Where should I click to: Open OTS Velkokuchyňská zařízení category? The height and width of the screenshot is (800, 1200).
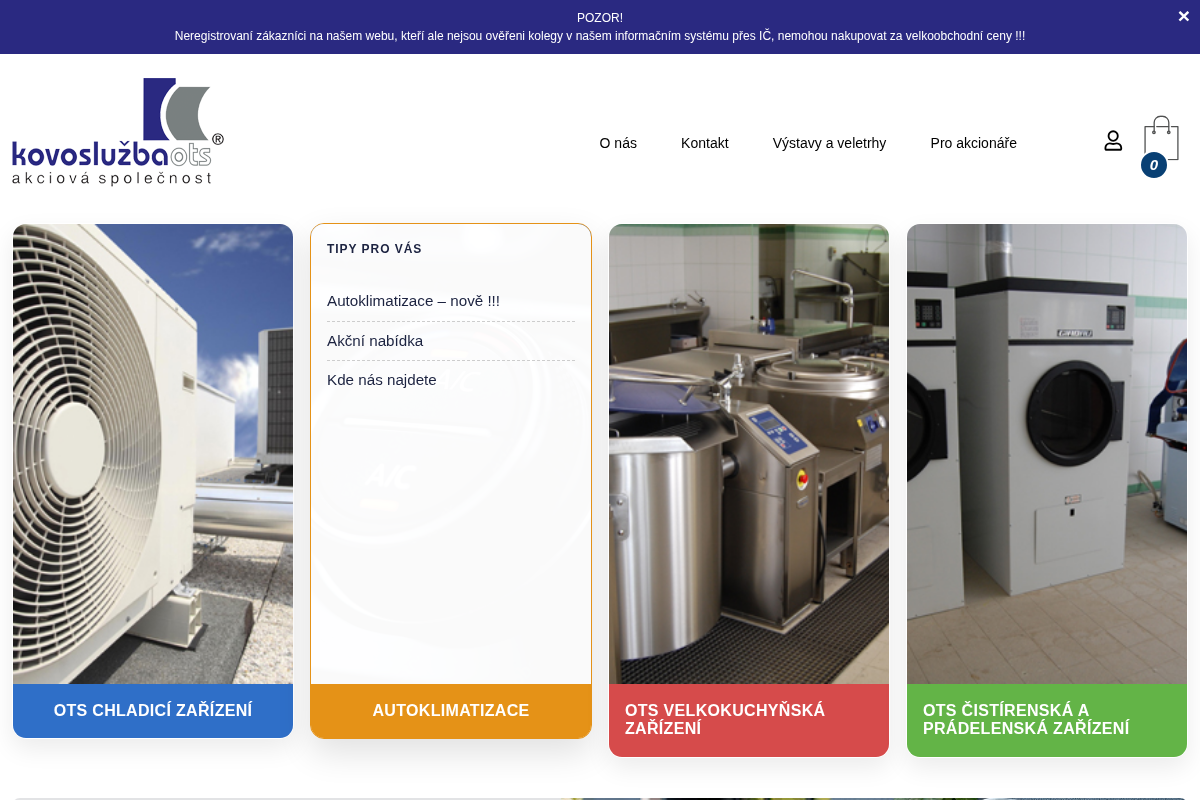(x=749, y=720)
